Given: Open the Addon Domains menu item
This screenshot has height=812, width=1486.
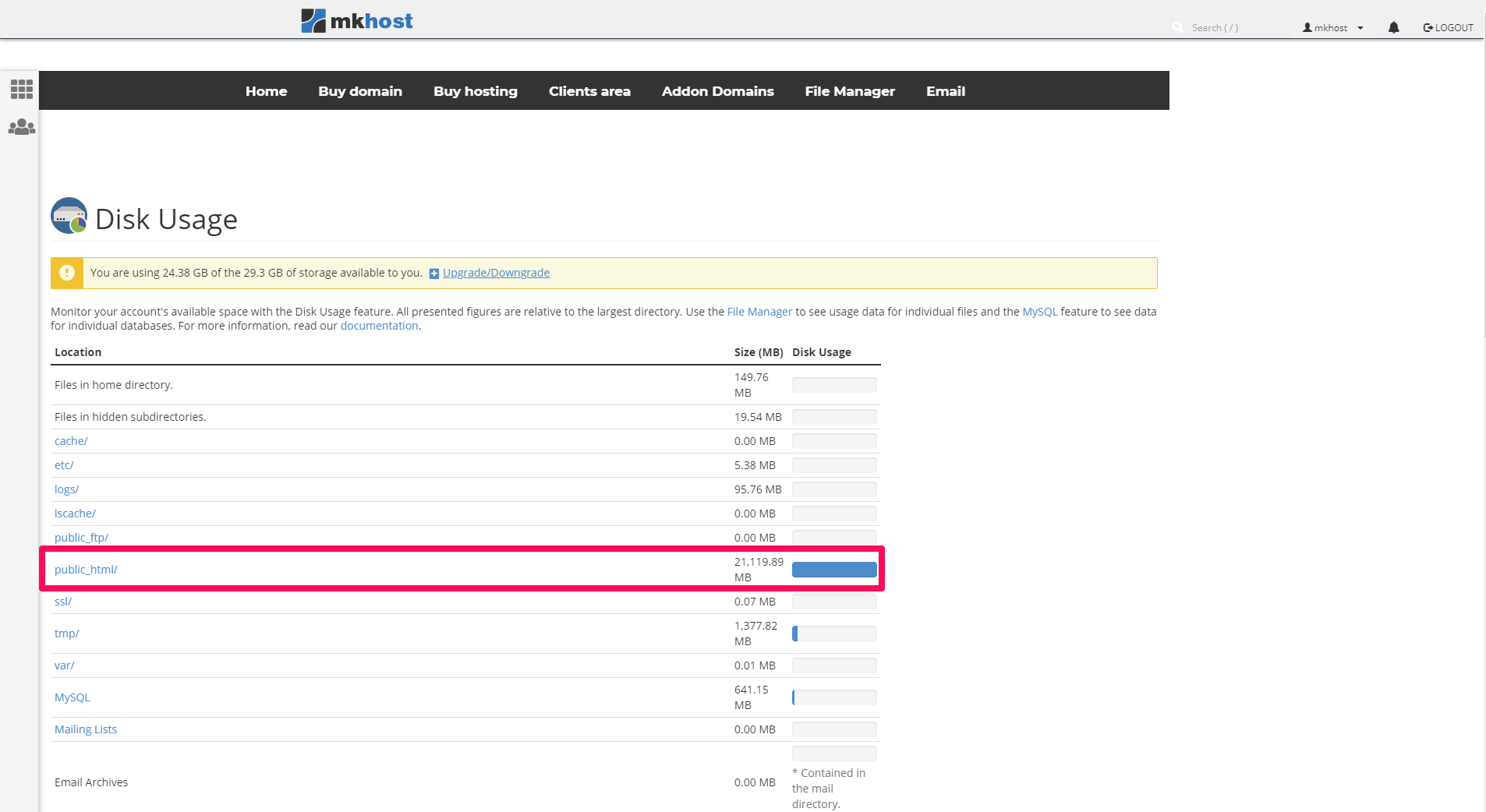Looking at the screenshot, I should tap(718, 91).
